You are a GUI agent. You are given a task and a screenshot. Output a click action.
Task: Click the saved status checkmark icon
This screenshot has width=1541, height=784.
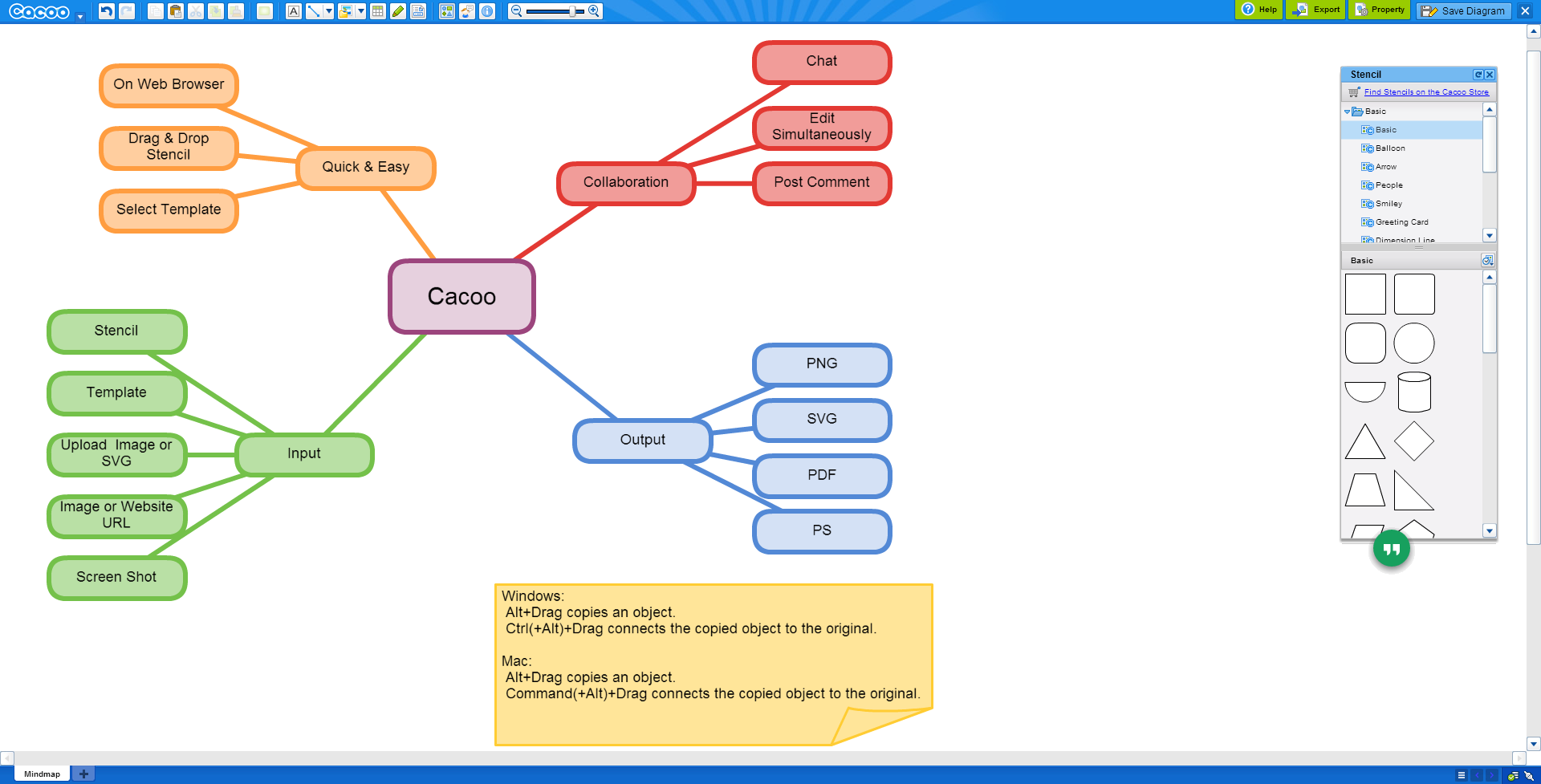(x=1512, y=776)
